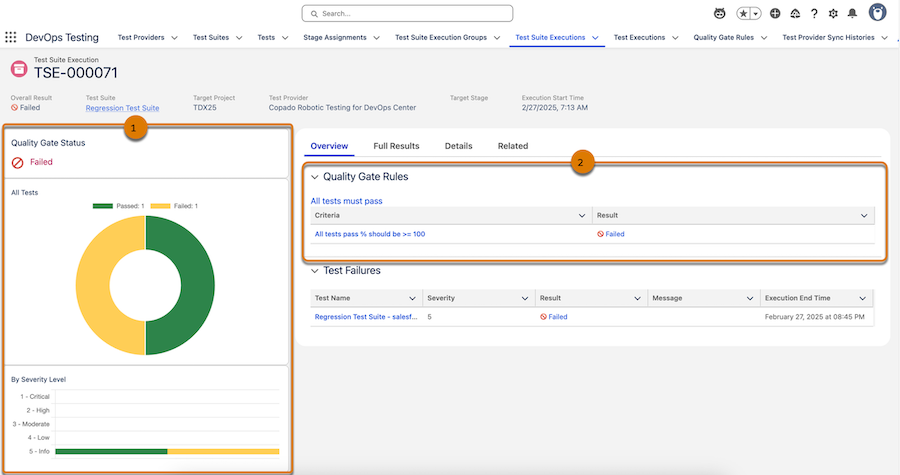This screenshot has width=900, height=475.
Task: Open the Test Suites tab
Action: point(211,37)
